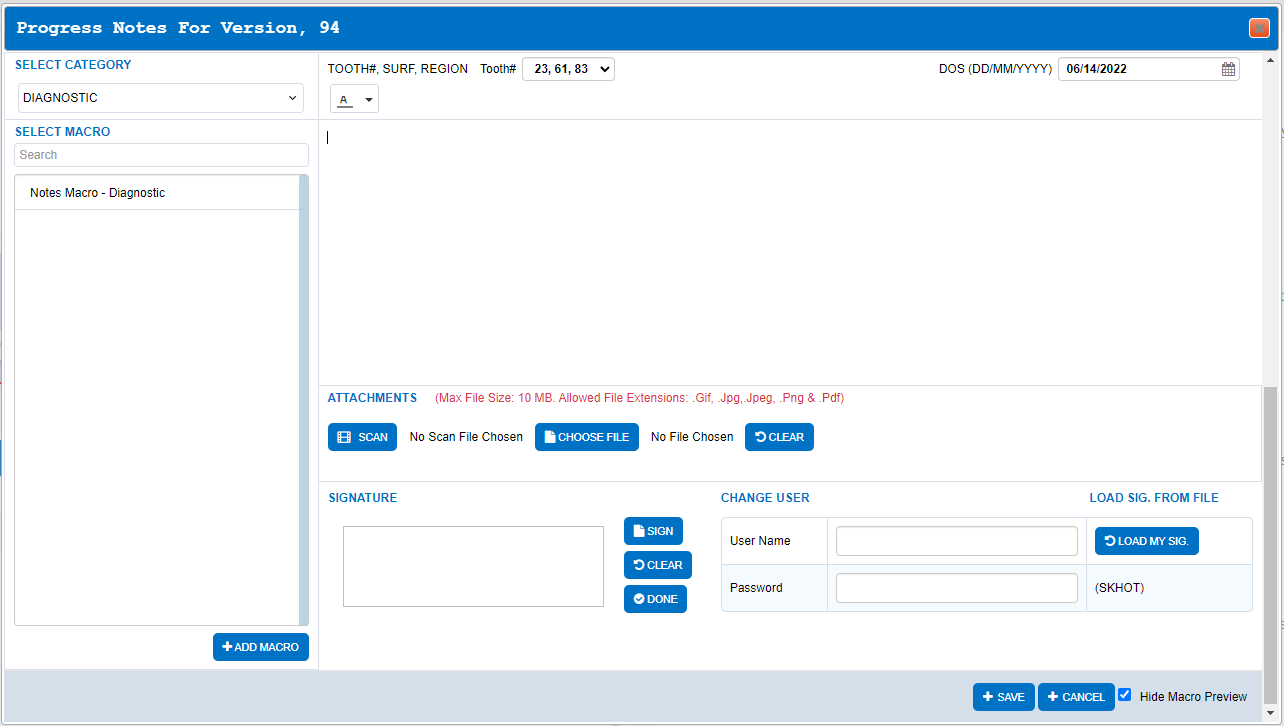Screen dimensions: 1284x726
Task: Open the font color dropdown arrow
Action: (369, 100)
